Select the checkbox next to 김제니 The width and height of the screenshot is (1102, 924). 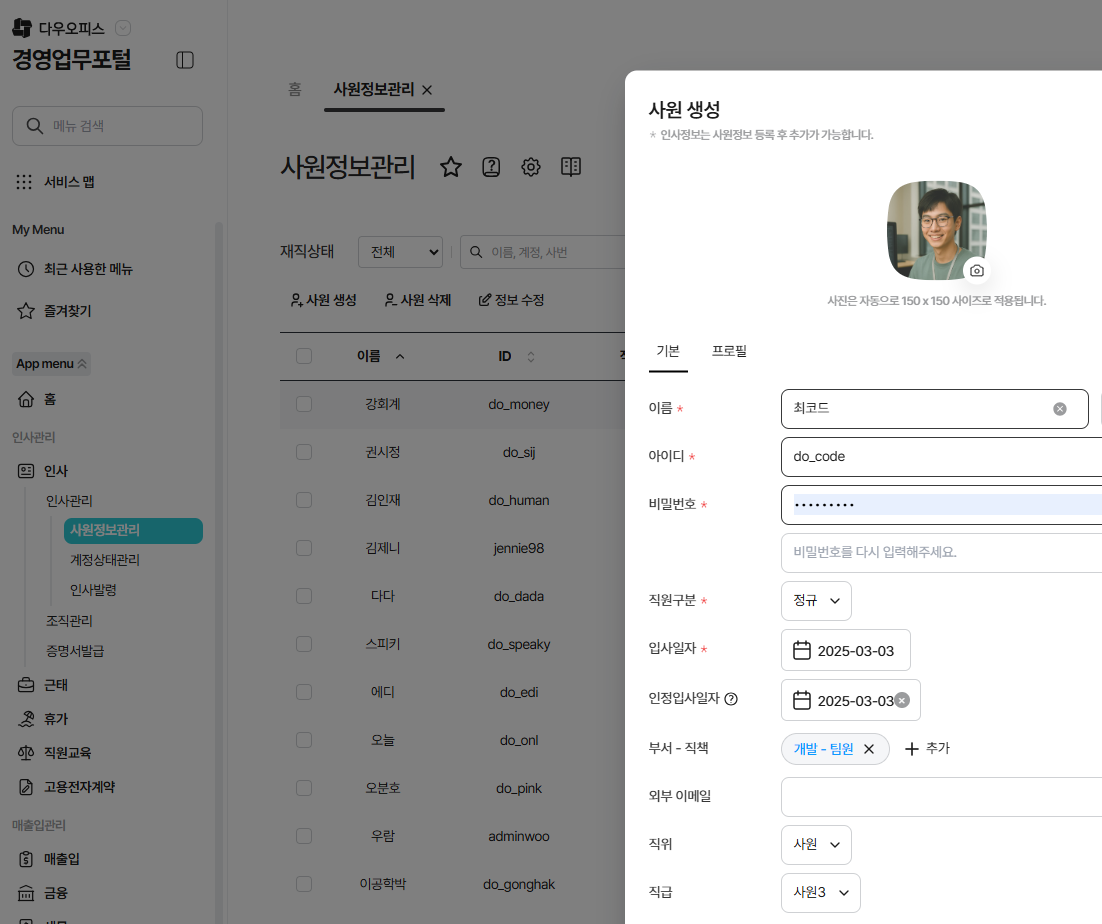[304, 548]
